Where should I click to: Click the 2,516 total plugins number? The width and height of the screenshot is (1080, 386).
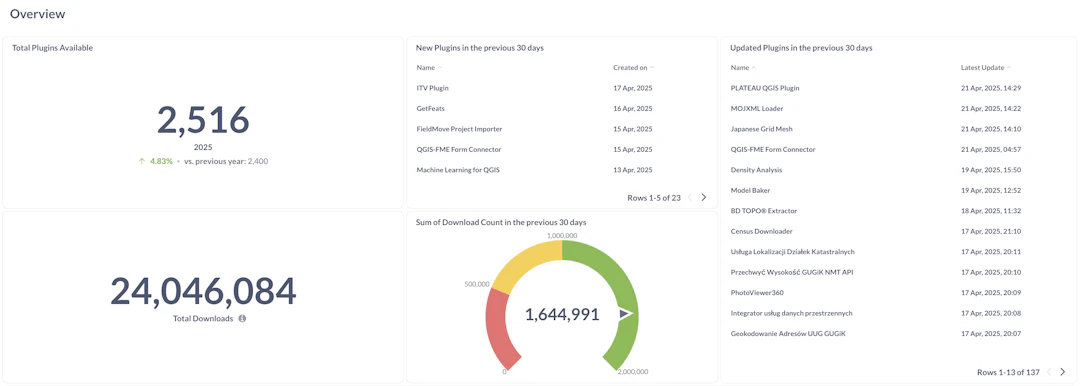[202, 120]
